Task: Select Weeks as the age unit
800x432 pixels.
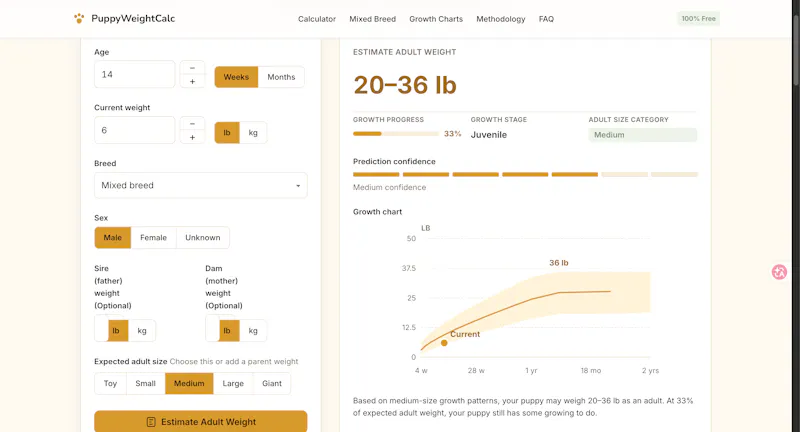Action: 236,77
